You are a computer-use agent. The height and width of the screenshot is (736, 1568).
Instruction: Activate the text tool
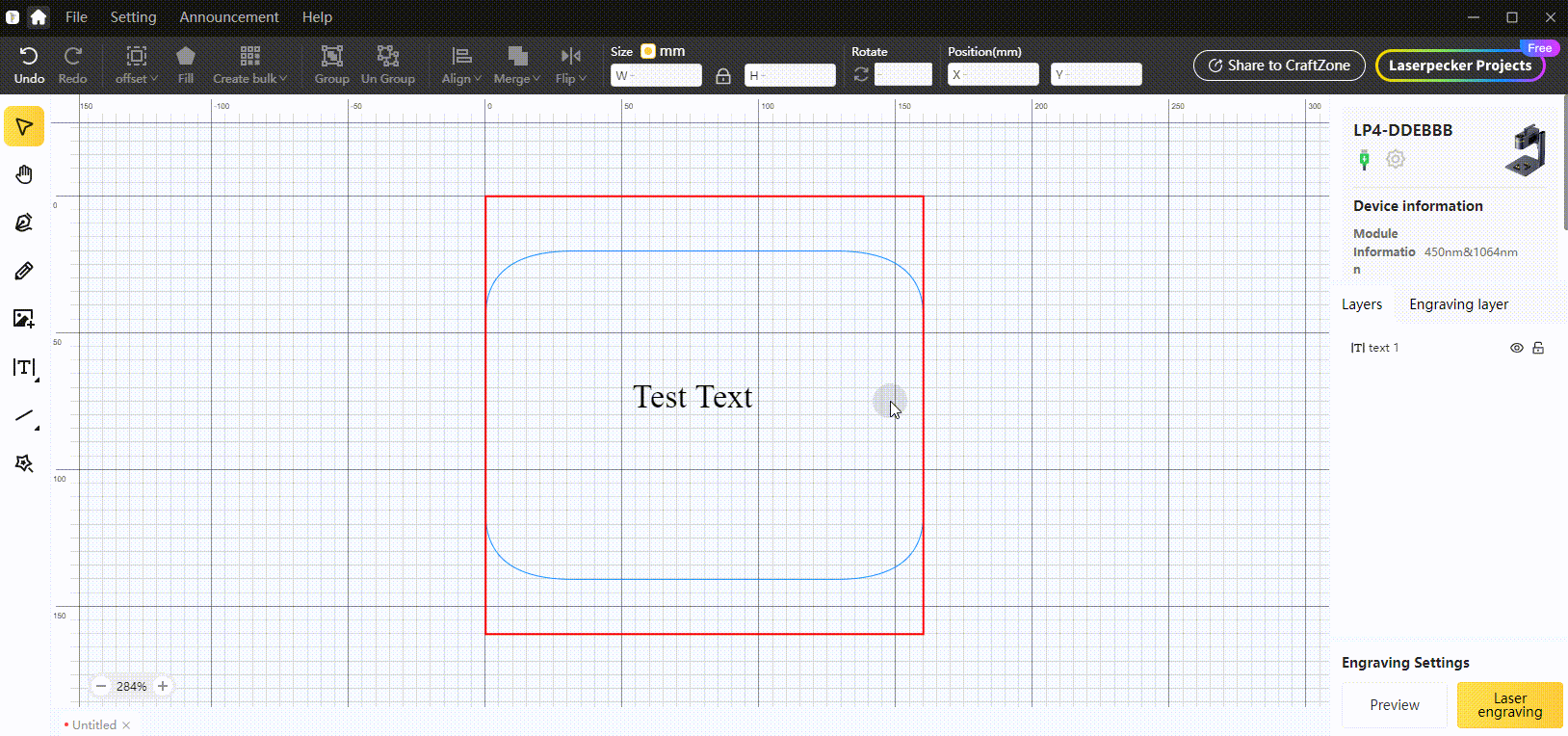pyautogui.click(x=24, y=368)
